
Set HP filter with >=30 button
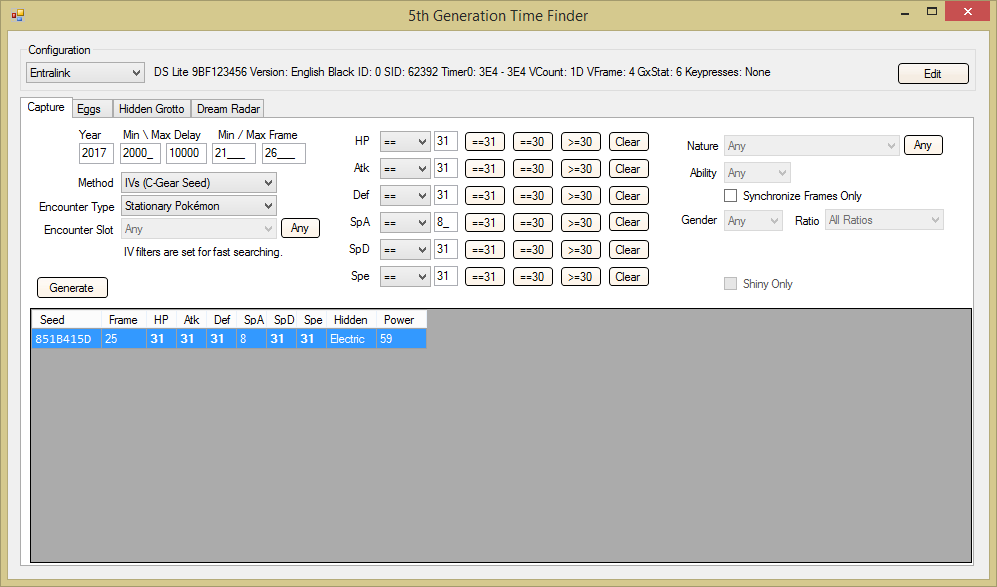pyautogui.click(x=581, y=142)
